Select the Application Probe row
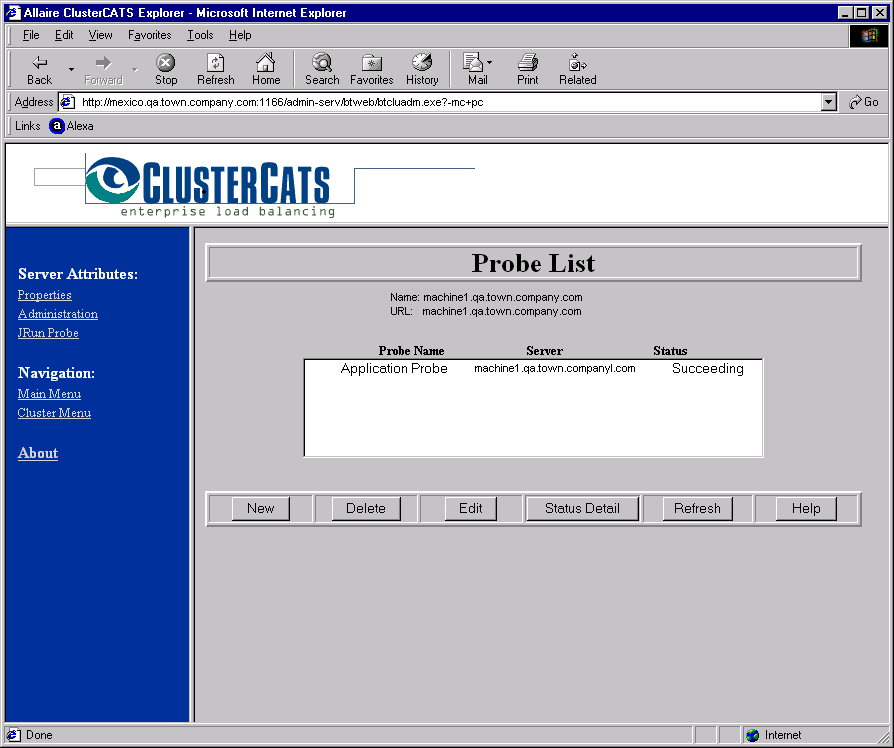 [x=533, y=368]
